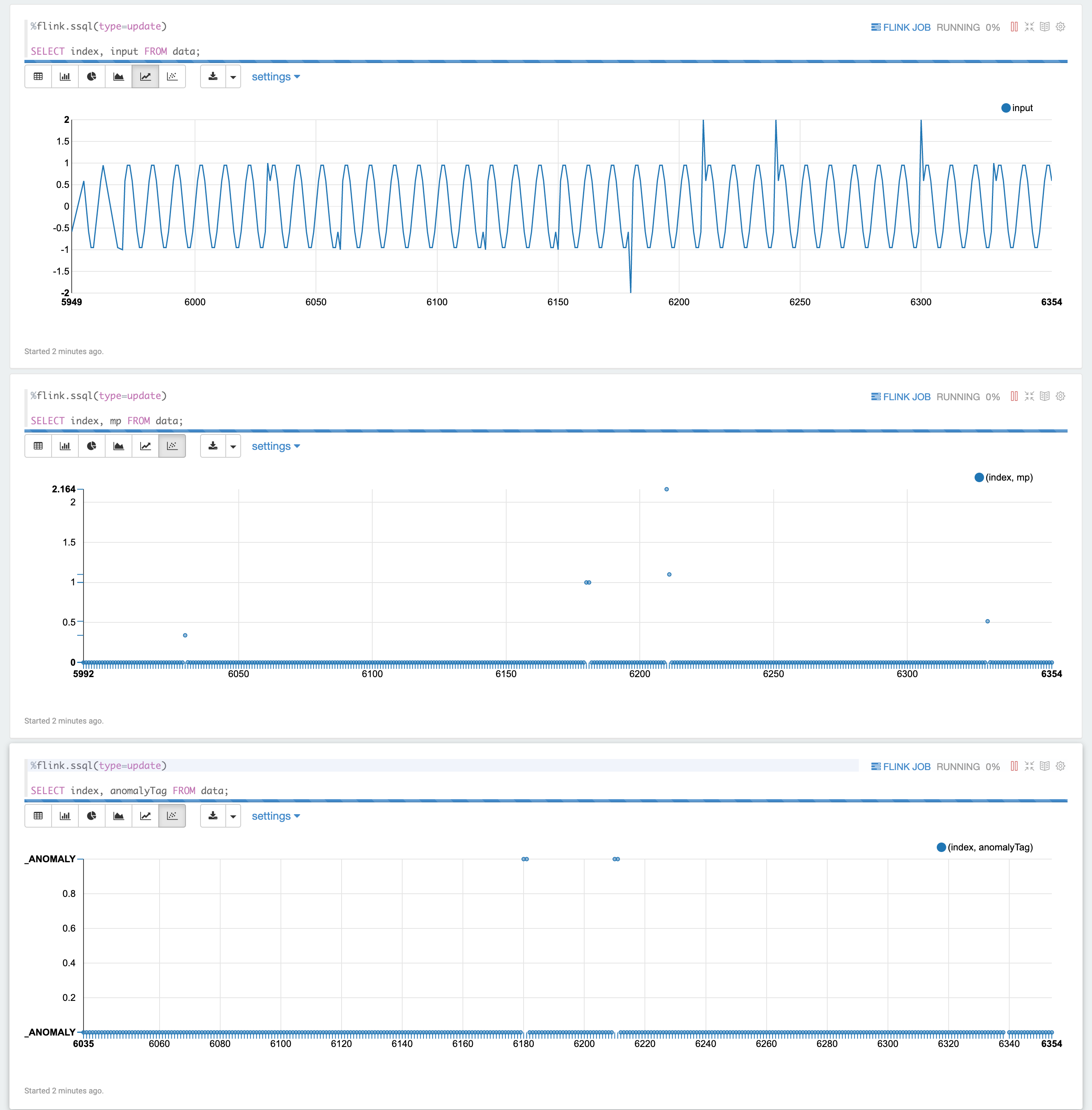This screenshot has height=1110, width=1092.
Task: Select bar chart in first paragraph
Action: [65, 77]
